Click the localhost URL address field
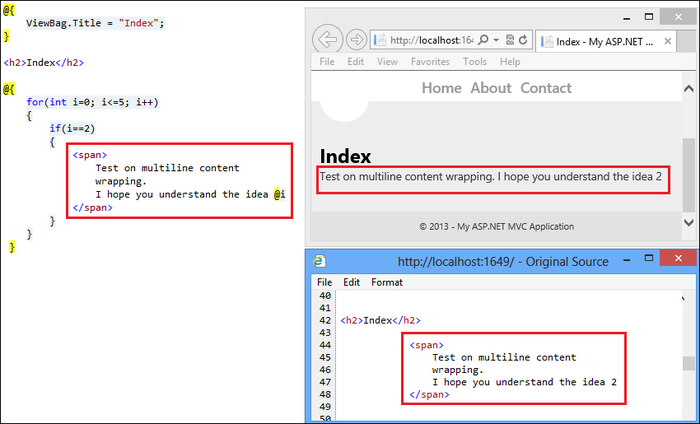700x424 pixels. (425, 40)
